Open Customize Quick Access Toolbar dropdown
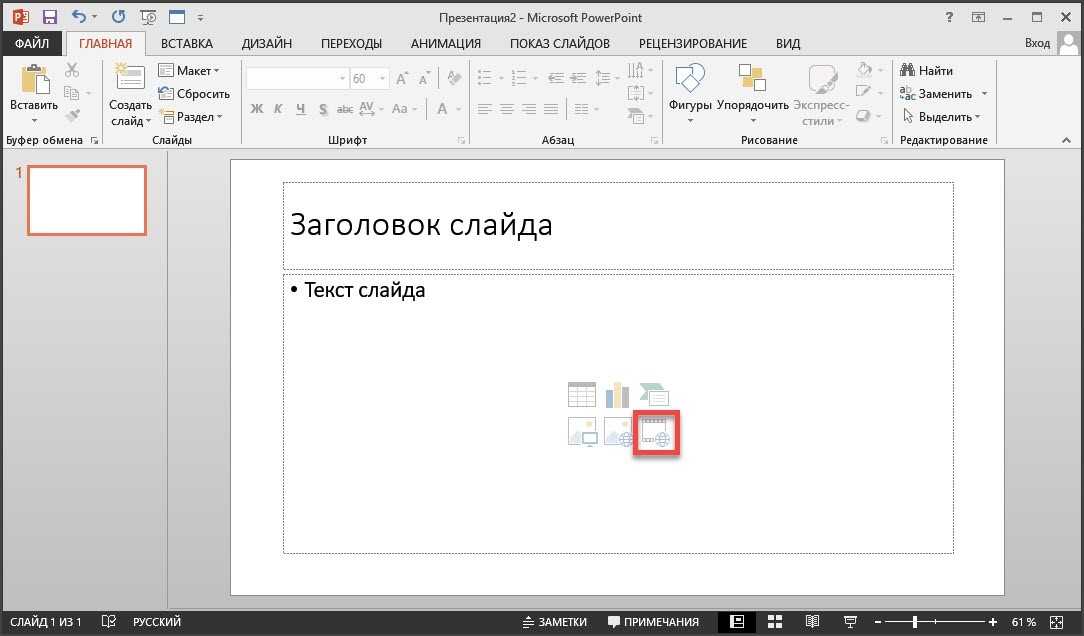 (200, 18)
